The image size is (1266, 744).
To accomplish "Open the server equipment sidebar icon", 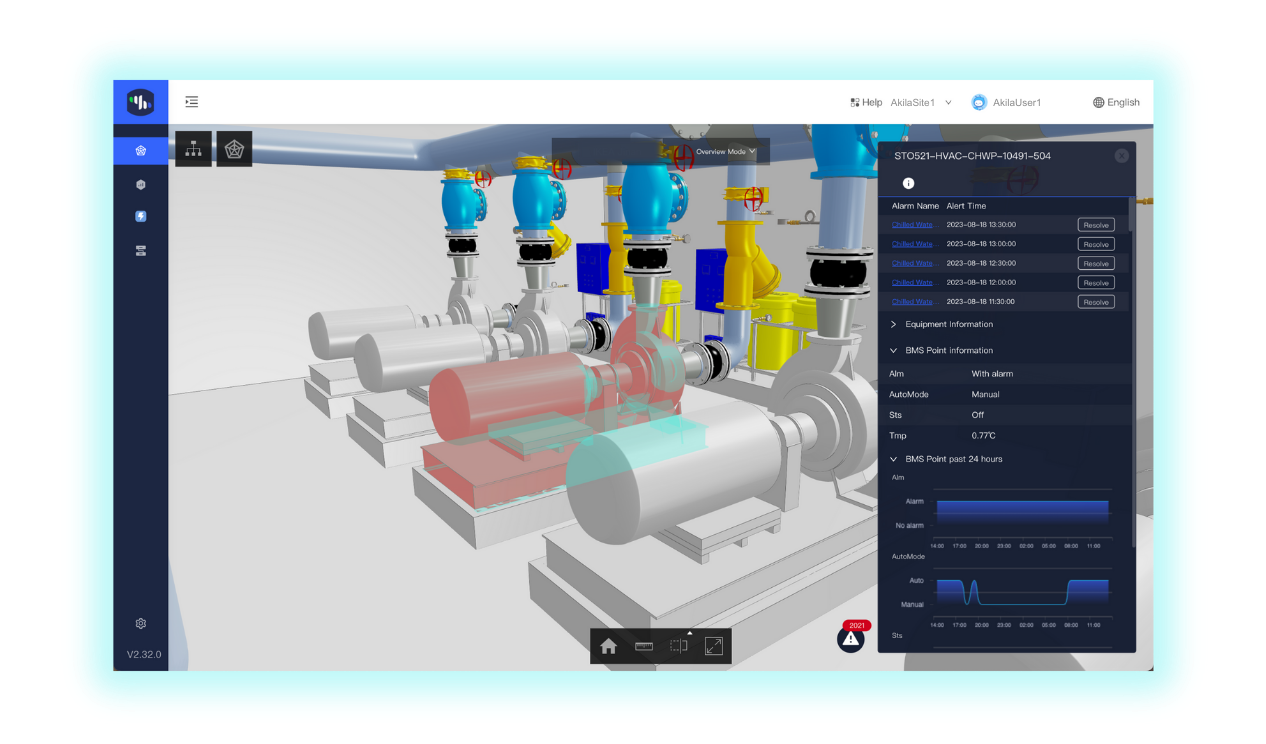I will coord(141,251).
